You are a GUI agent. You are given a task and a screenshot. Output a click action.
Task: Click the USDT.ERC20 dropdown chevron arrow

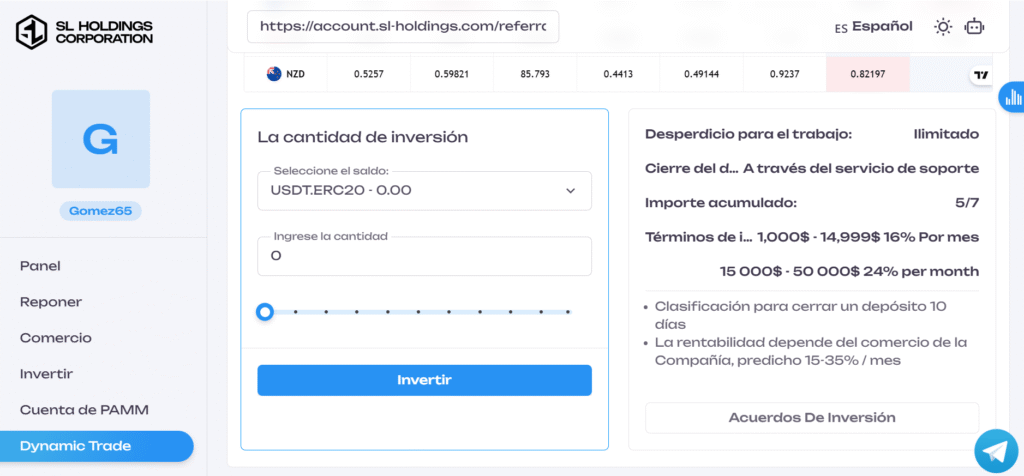(571, 191)
